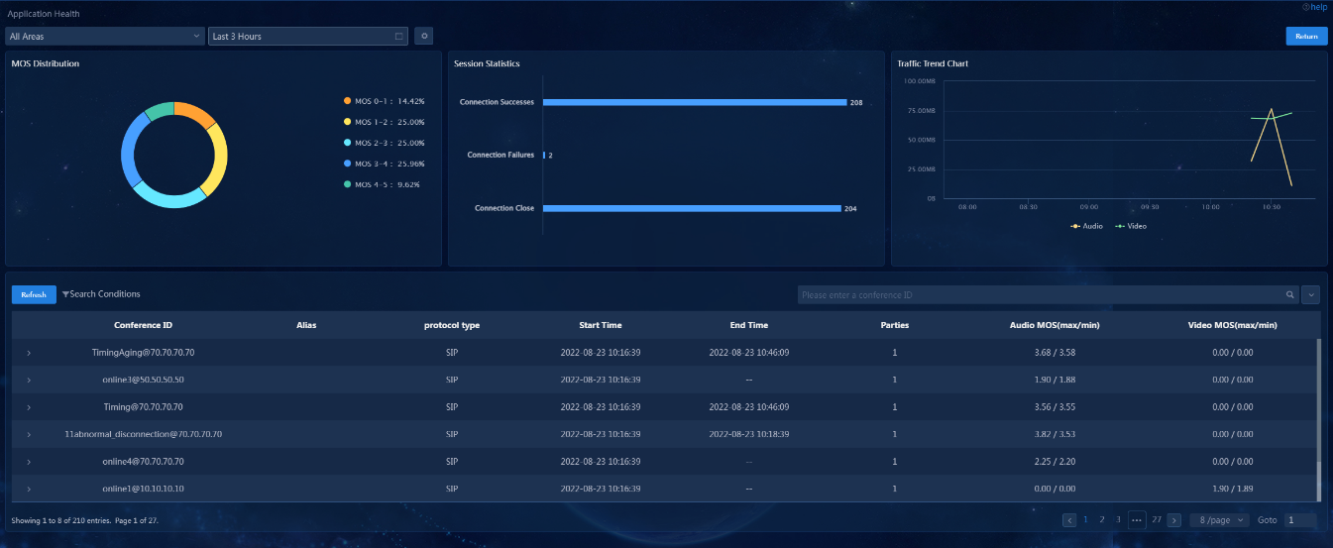Click the Alias column header
1333x548 pixels.
click(x=306, y=325)
